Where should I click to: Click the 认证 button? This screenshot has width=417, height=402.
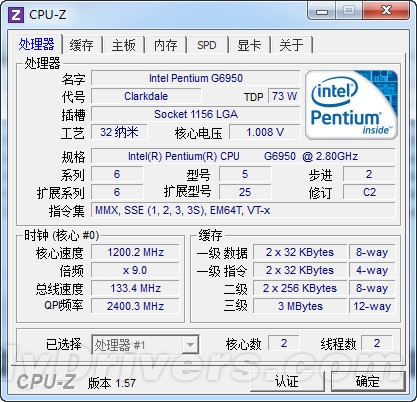click(287, 381)
